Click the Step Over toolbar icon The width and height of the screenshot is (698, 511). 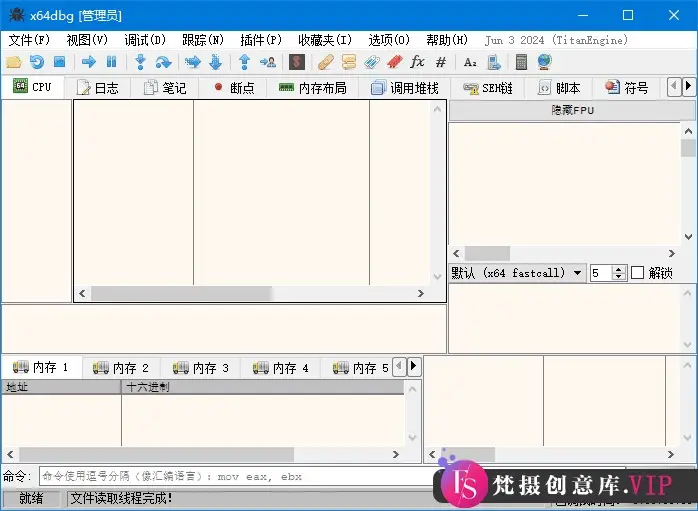point(163,62)
